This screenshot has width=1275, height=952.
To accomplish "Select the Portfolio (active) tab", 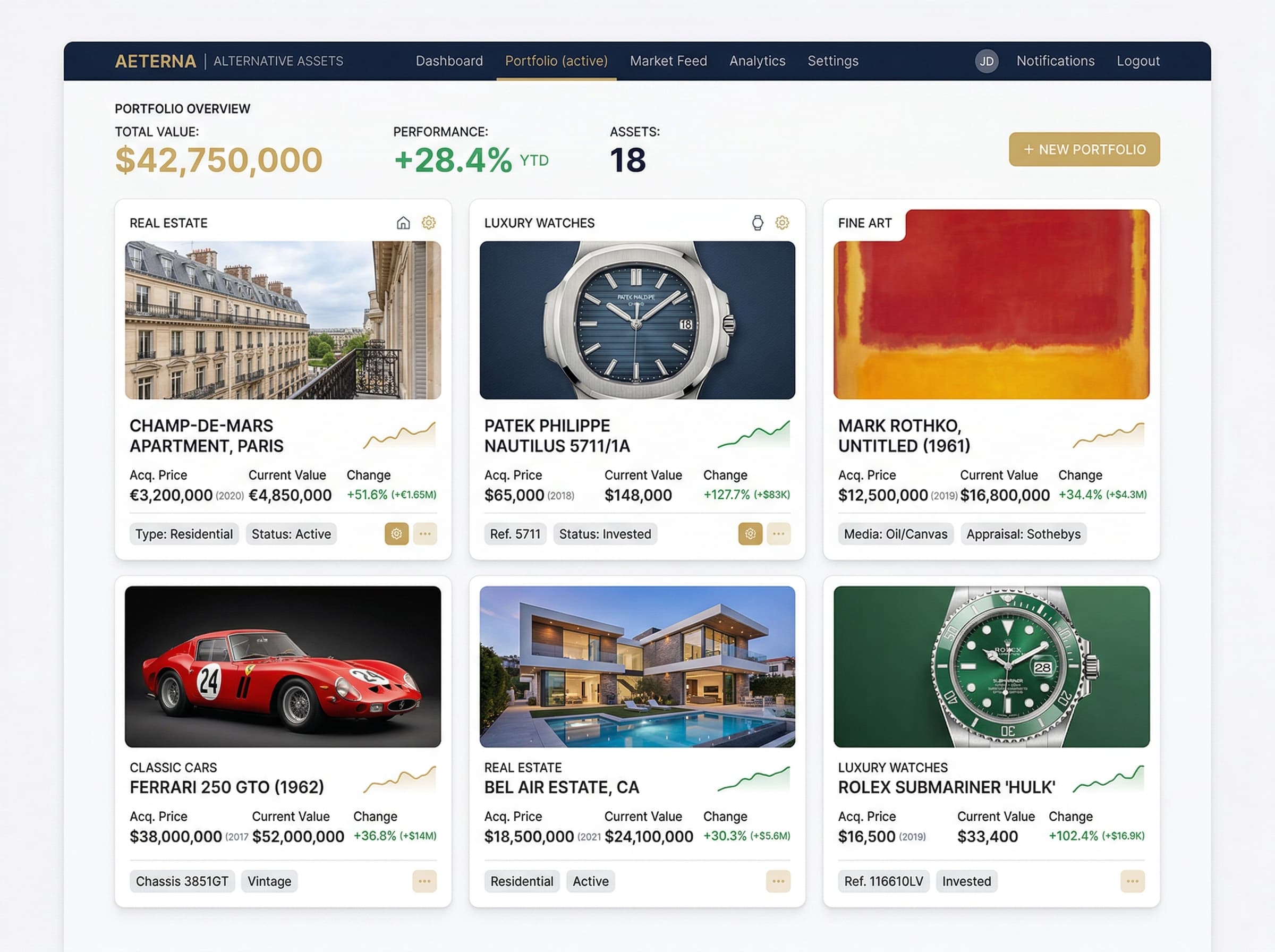I will 557,61.
